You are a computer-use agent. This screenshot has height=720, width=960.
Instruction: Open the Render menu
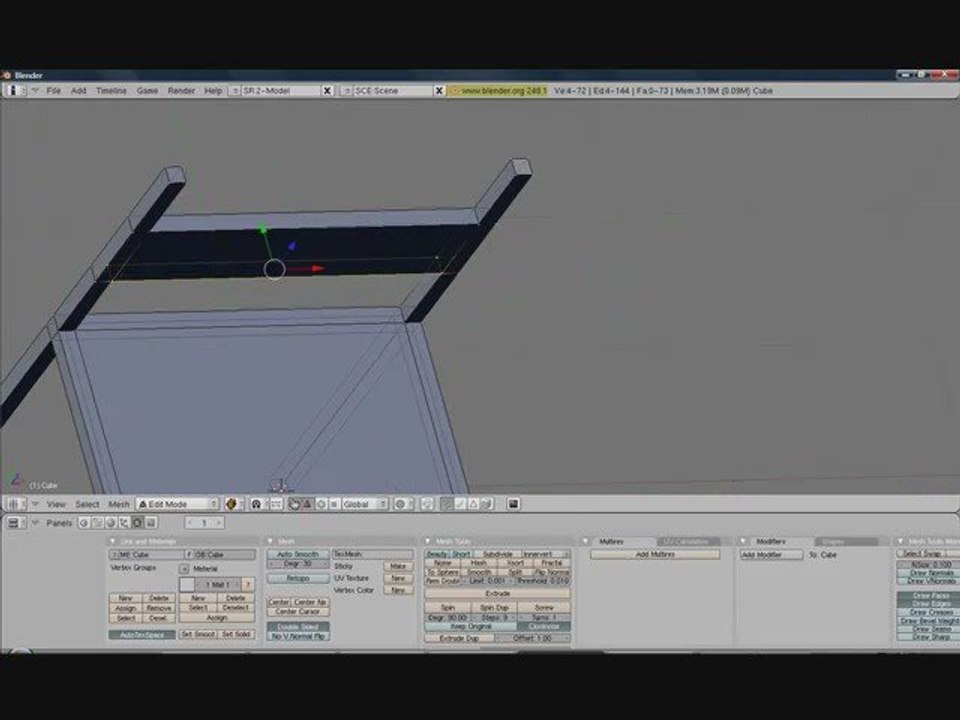click(x=181, y=91)
